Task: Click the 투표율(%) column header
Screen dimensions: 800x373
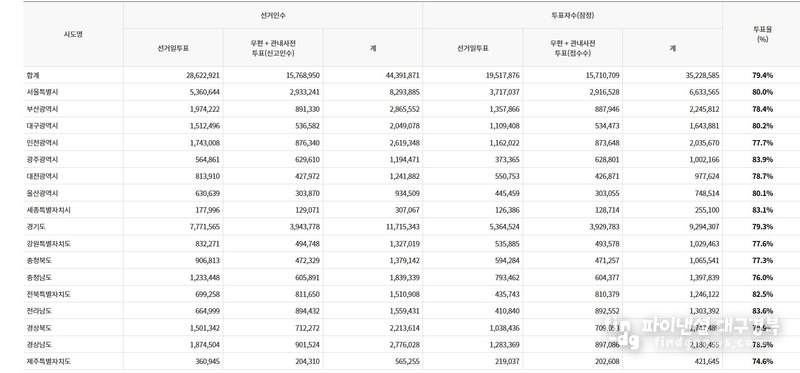Action: pos(763,34)
